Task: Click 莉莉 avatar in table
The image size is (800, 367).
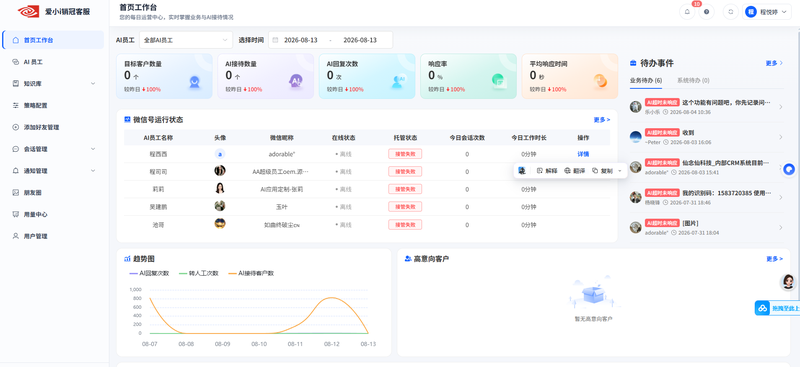Action: 220,188
